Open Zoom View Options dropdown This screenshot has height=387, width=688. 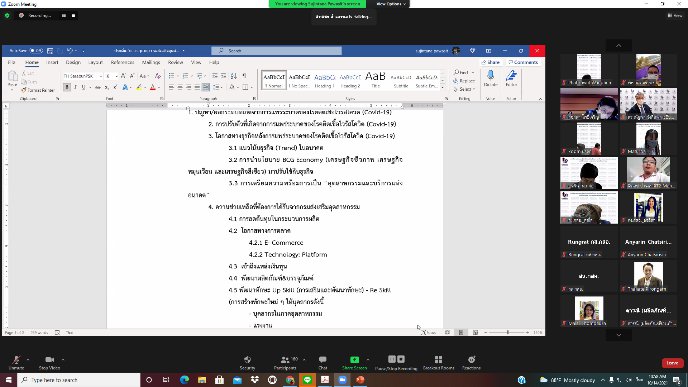click(x=391, y=4)
